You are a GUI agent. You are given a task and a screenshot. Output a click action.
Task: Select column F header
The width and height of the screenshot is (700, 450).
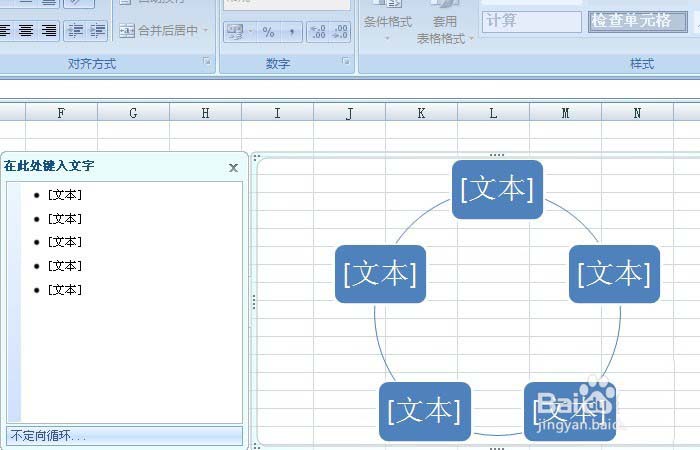click(x=61, y=113)
